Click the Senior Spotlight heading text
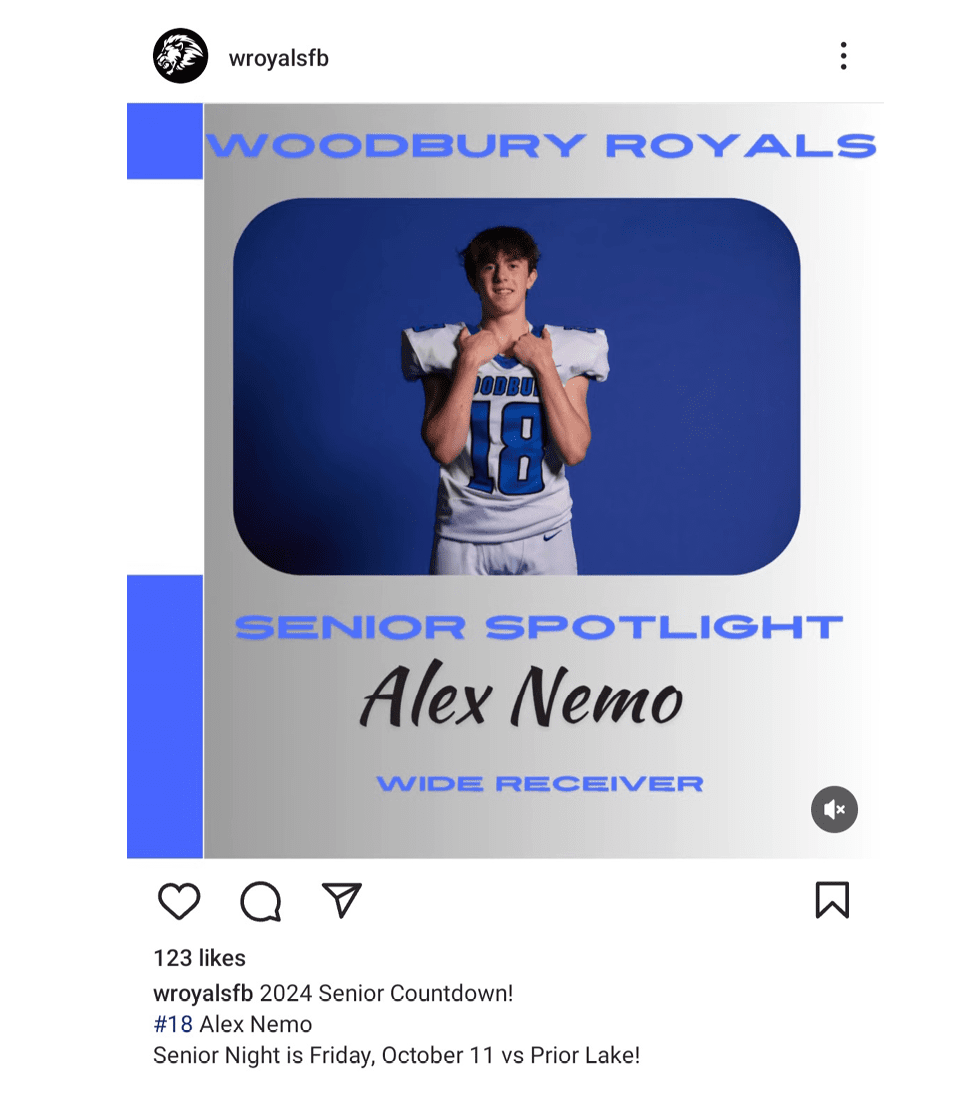 (x=539, y=628)
